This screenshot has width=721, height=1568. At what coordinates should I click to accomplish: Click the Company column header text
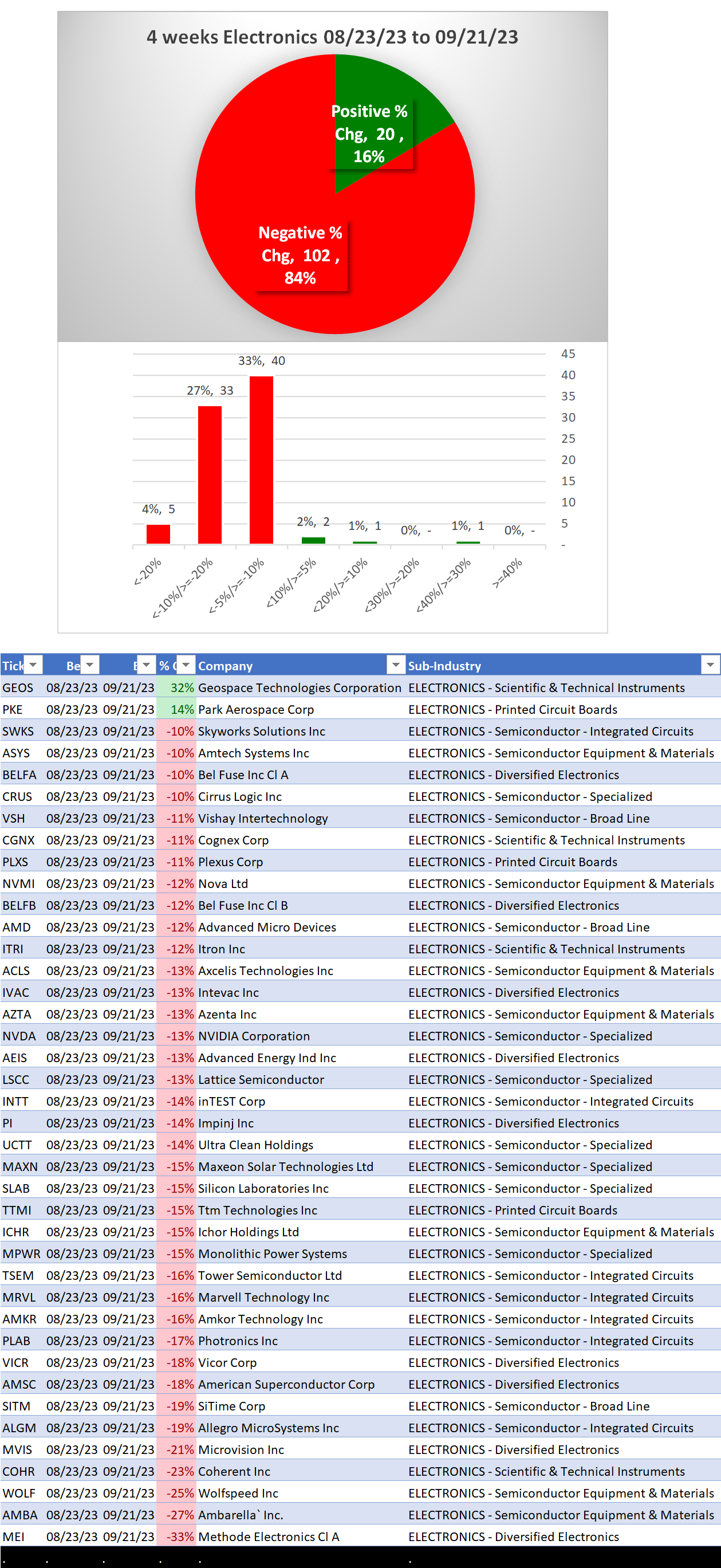(225, 665)
